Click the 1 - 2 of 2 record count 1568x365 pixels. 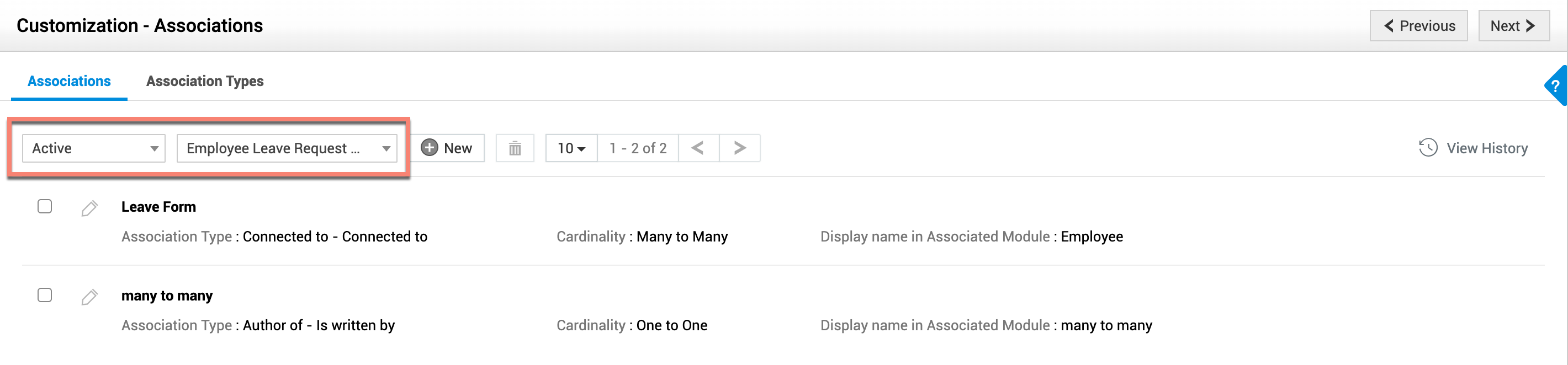[637, 148]
